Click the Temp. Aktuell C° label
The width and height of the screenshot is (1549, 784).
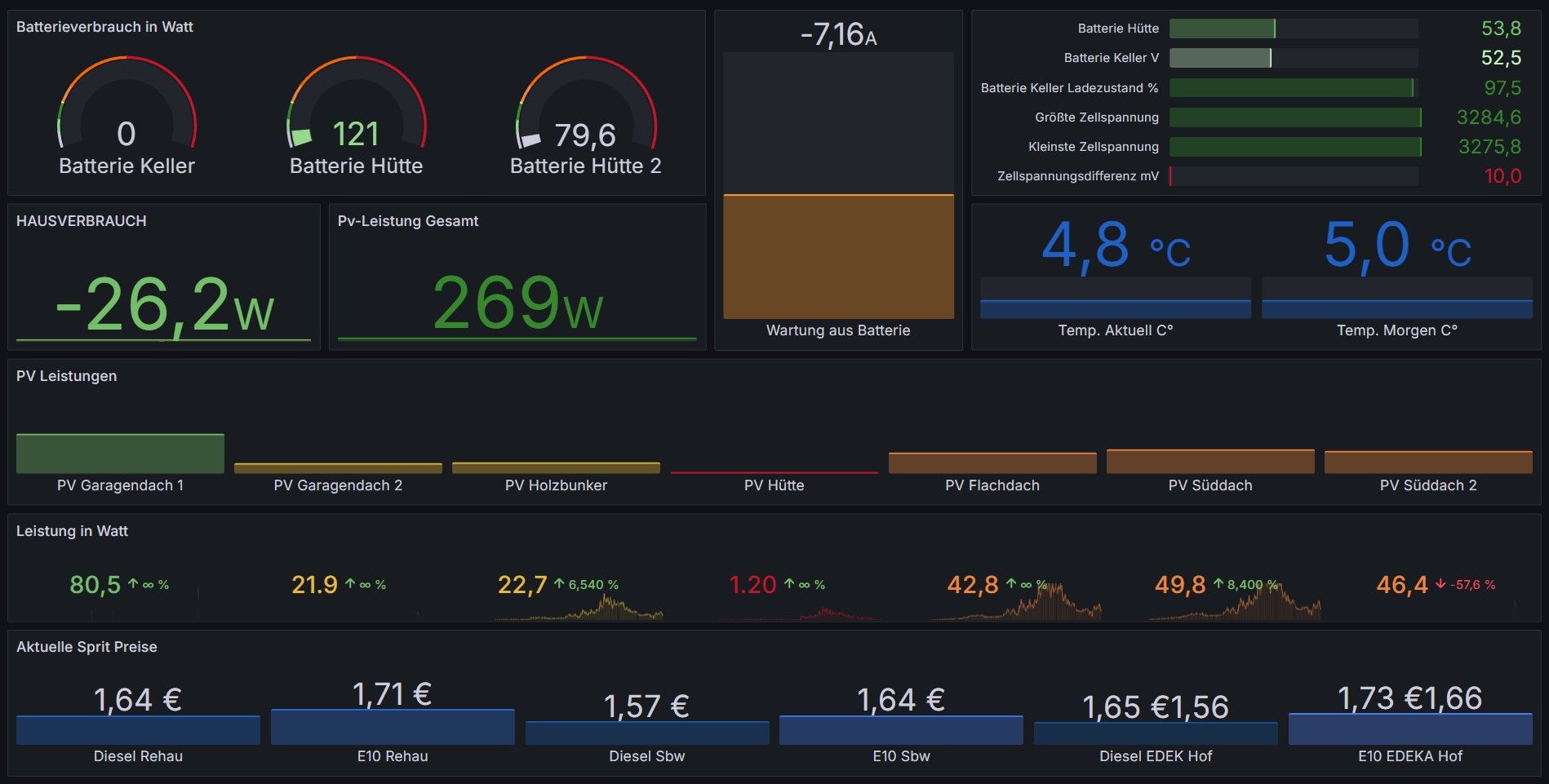(1116, 330)
